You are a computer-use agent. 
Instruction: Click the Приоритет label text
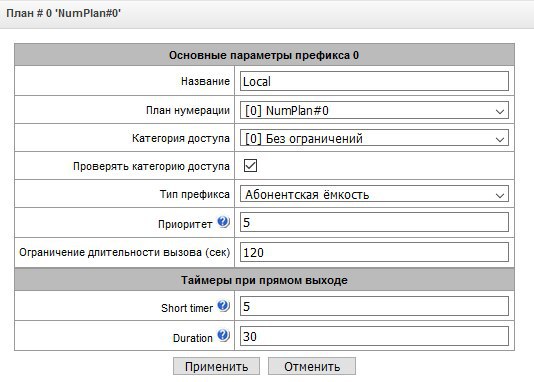point(185,224)
